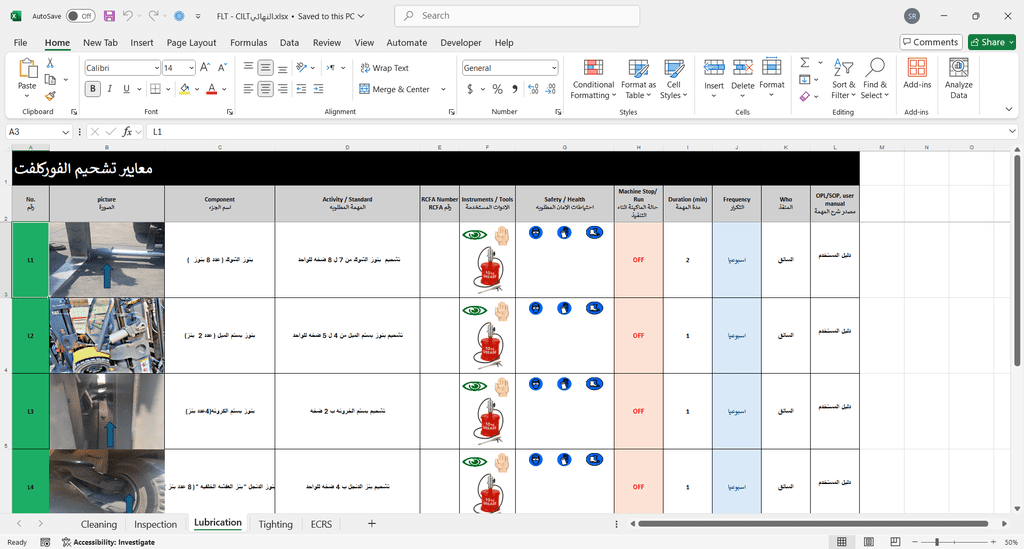Toggle Bold formatting button

pyautogui.click(x=93, y=89)
